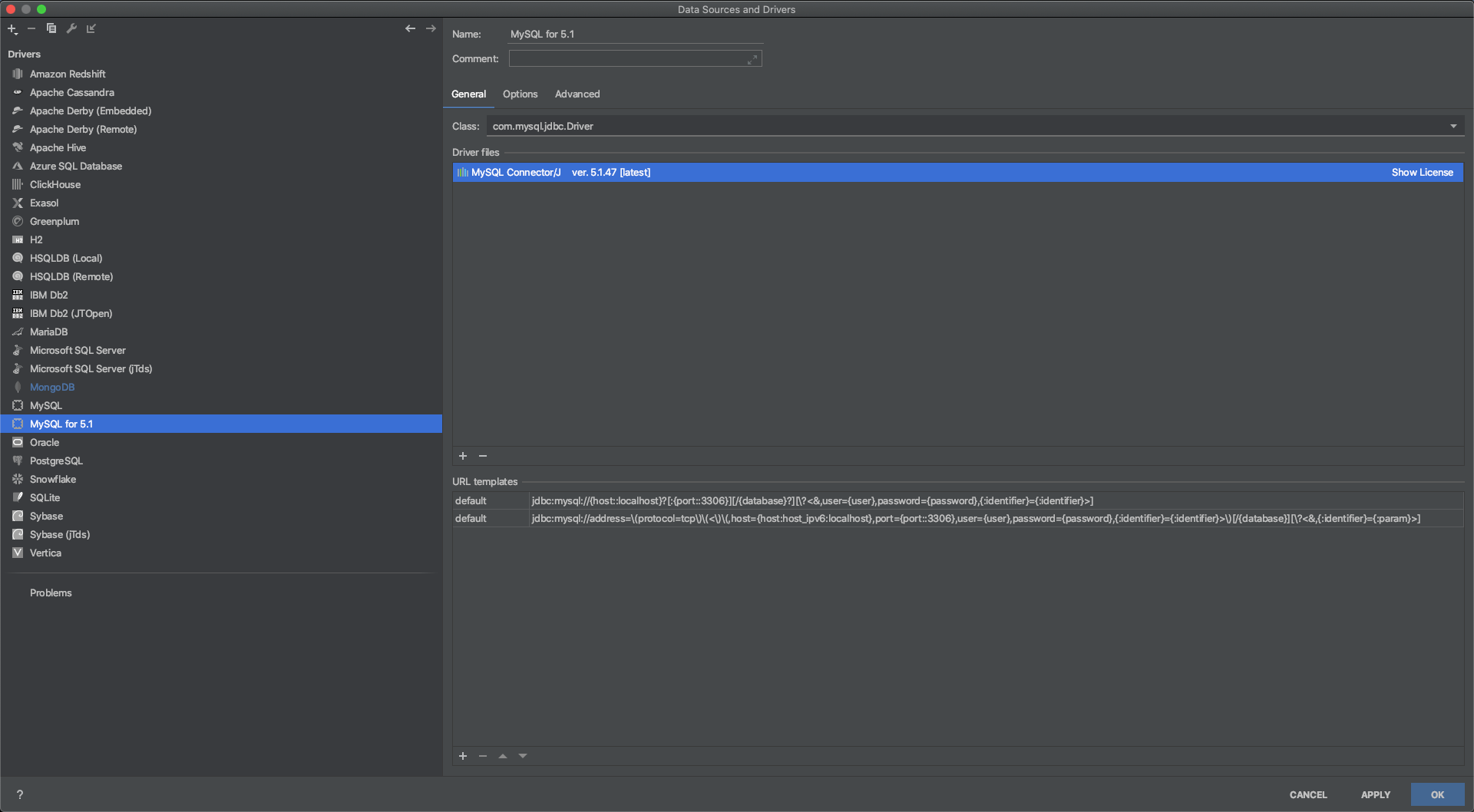Click the Show License link
Screen dimensions: 1474x812
[x=1422, y=172]
